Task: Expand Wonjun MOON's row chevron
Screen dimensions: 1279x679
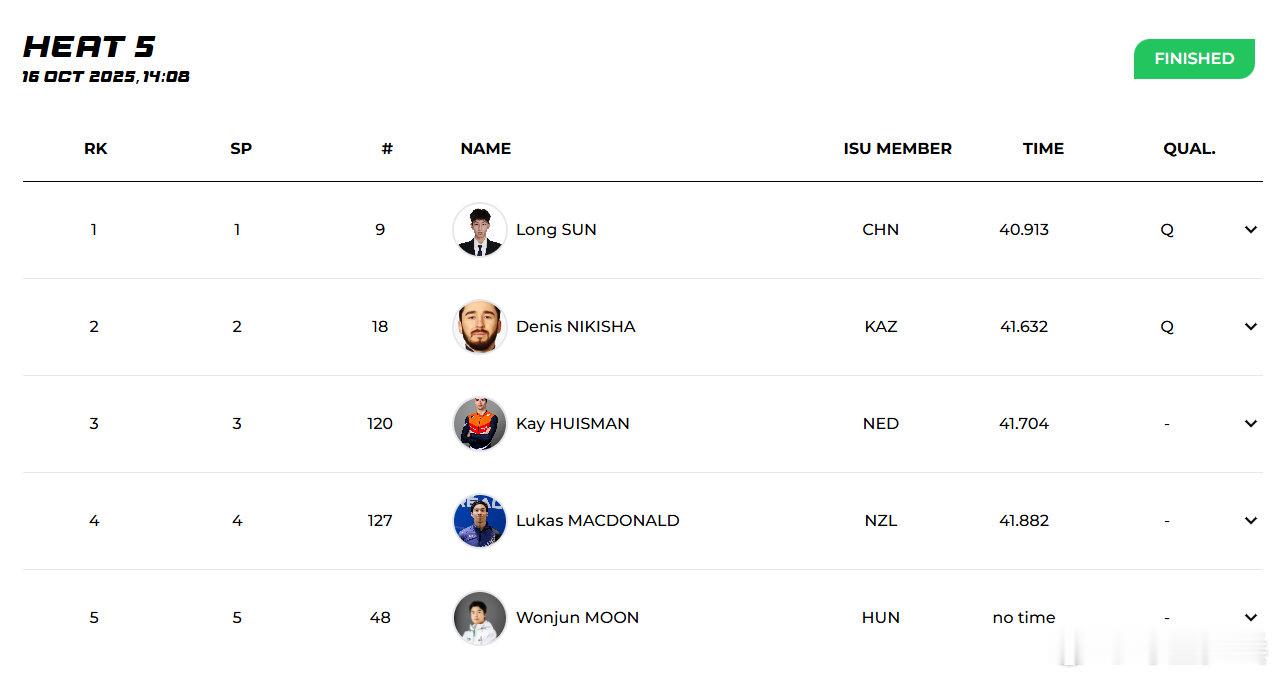Action: pos(1250,618)
